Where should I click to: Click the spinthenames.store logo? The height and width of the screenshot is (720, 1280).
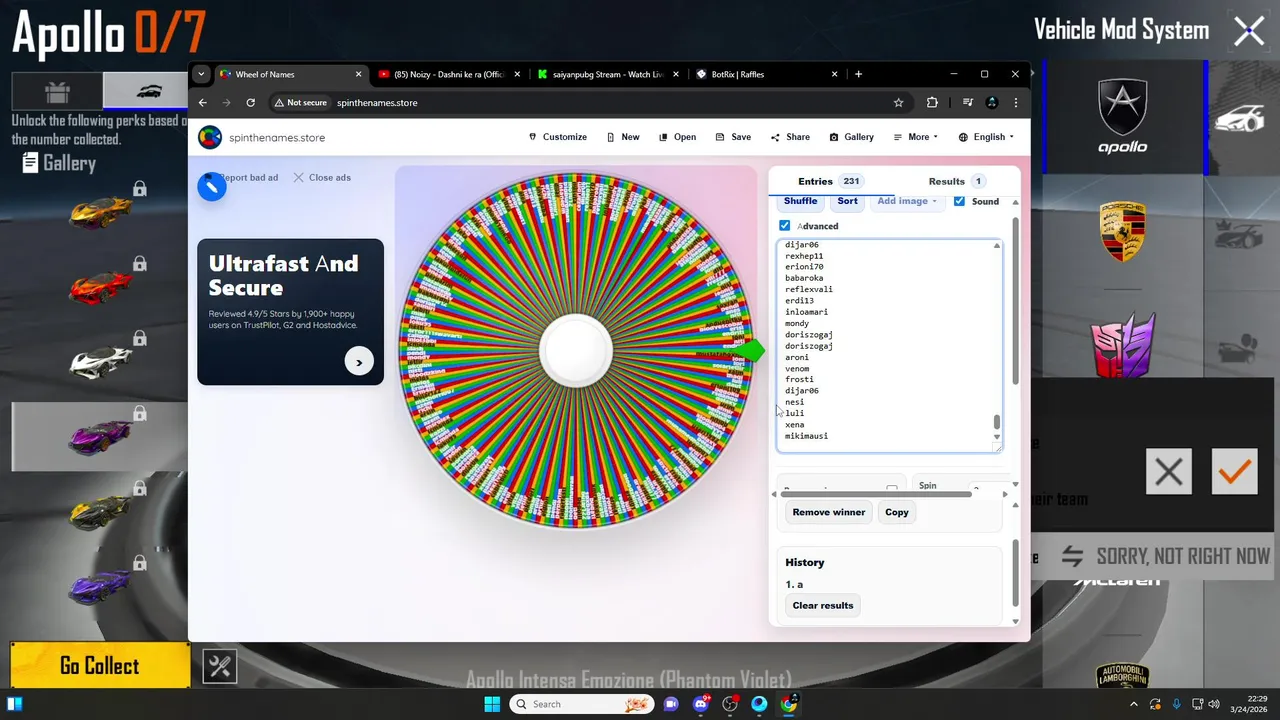209,137
